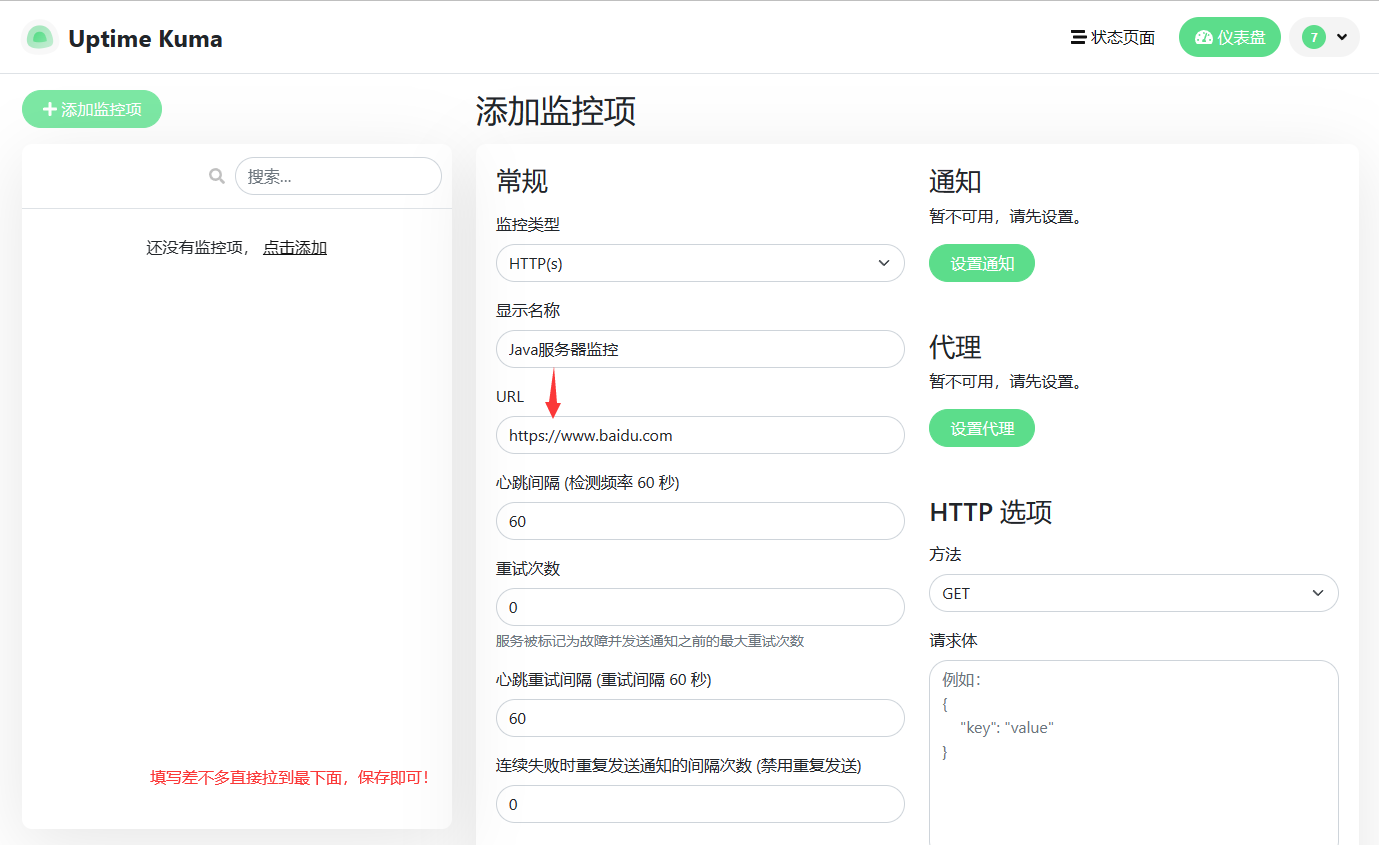The image size is (1379, 845).
Task: Open the 方法 GET method dropdown
Action: 1133,593
